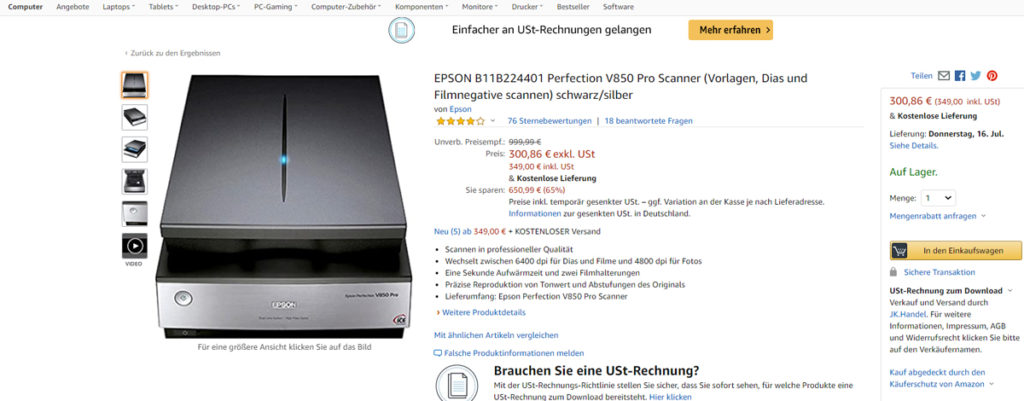The image size is (1024, 401).
Task: Expand Mengenrabatt anfragen
Action: tap(938, 215)
